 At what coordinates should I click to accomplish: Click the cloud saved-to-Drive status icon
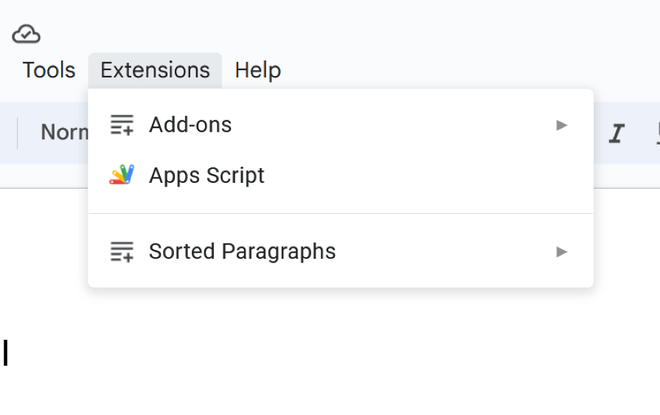(26, 34)
